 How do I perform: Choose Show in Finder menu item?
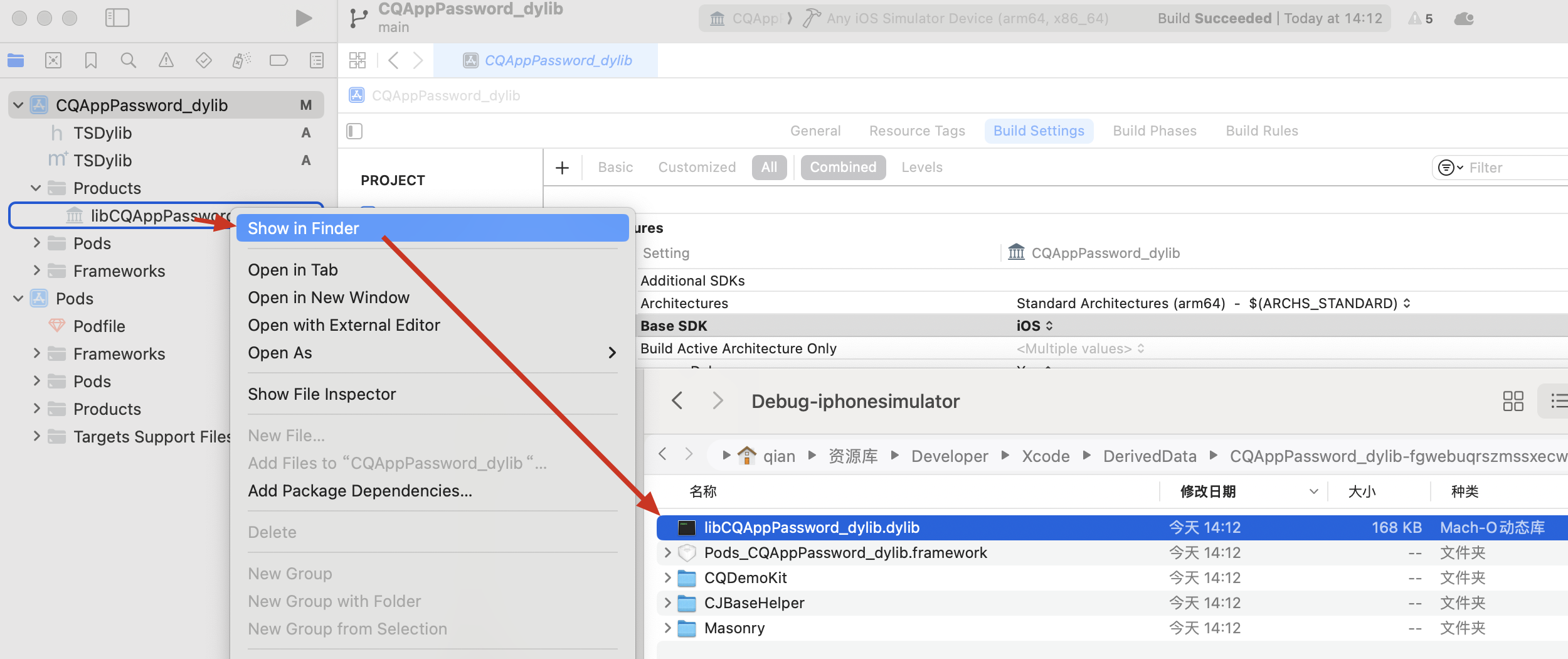432,228
